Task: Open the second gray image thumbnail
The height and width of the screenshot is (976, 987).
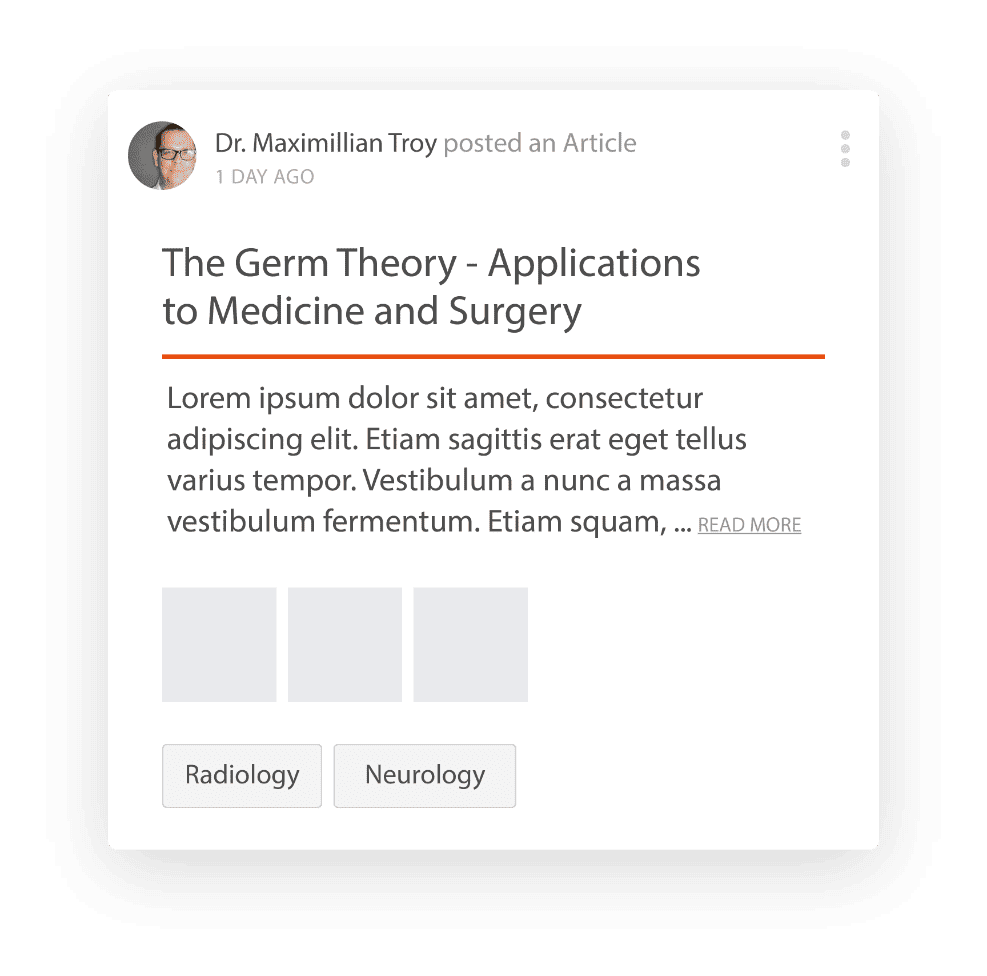Action: point(345,644)
